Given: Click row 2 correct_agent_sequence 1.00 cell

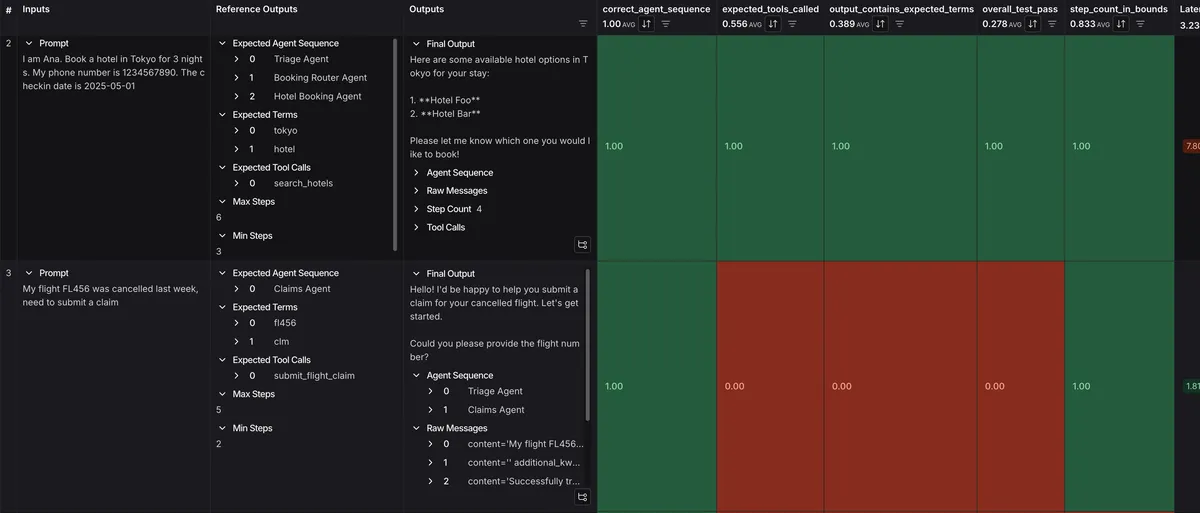Looking at the screenshot, I should [x=656, y=148].
